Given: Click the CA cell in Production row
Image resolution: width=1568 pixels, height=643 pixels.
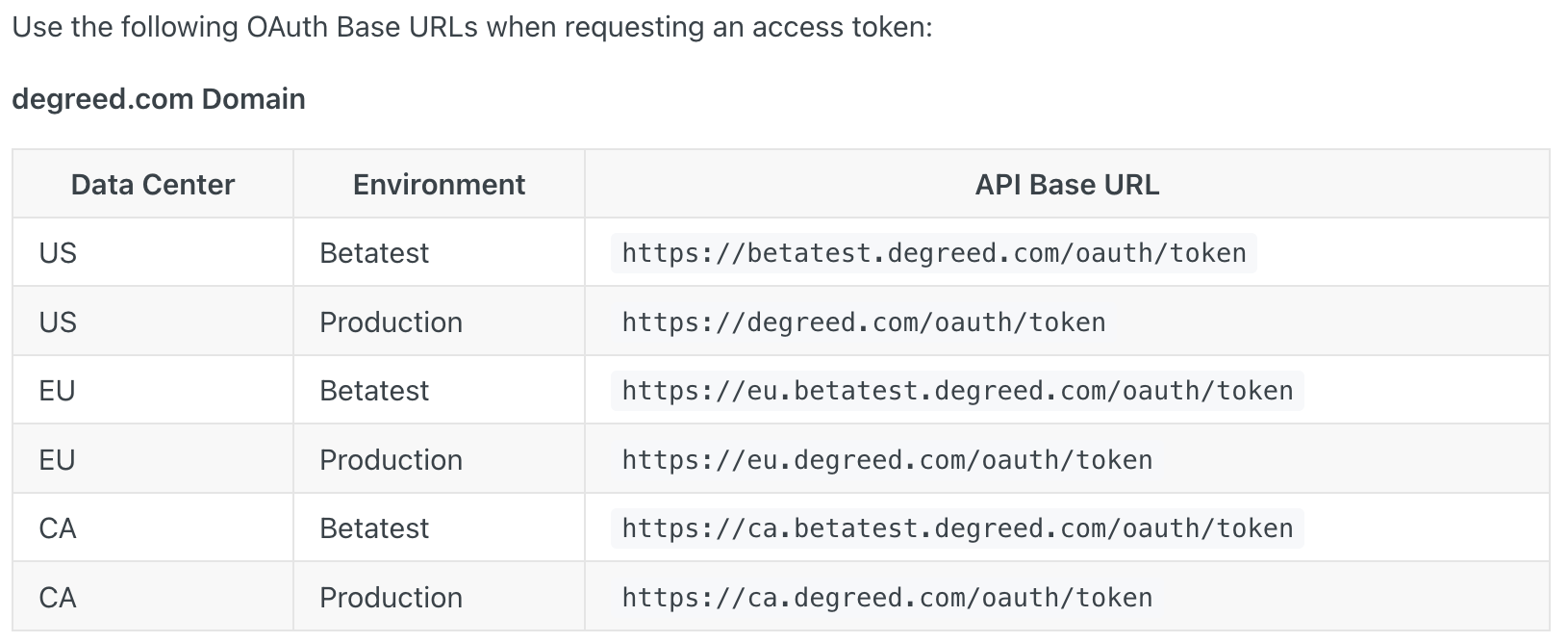Looking at the screenshot, I should tap(58, 598).
